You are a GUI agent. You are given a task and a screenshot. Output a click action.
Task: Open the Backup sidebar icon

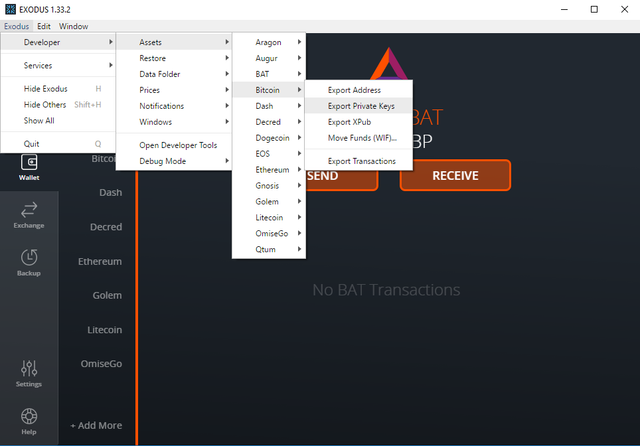coord(29,260)
